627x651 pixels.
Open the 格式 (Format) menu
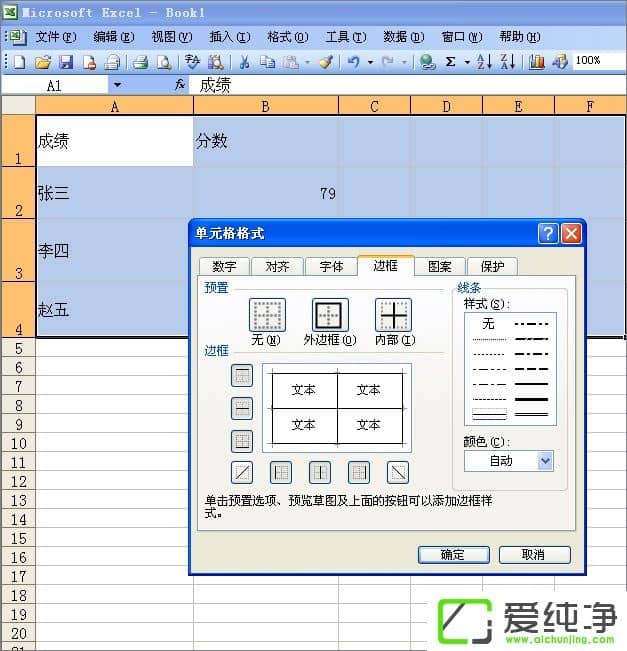click(x=287, y=37)
